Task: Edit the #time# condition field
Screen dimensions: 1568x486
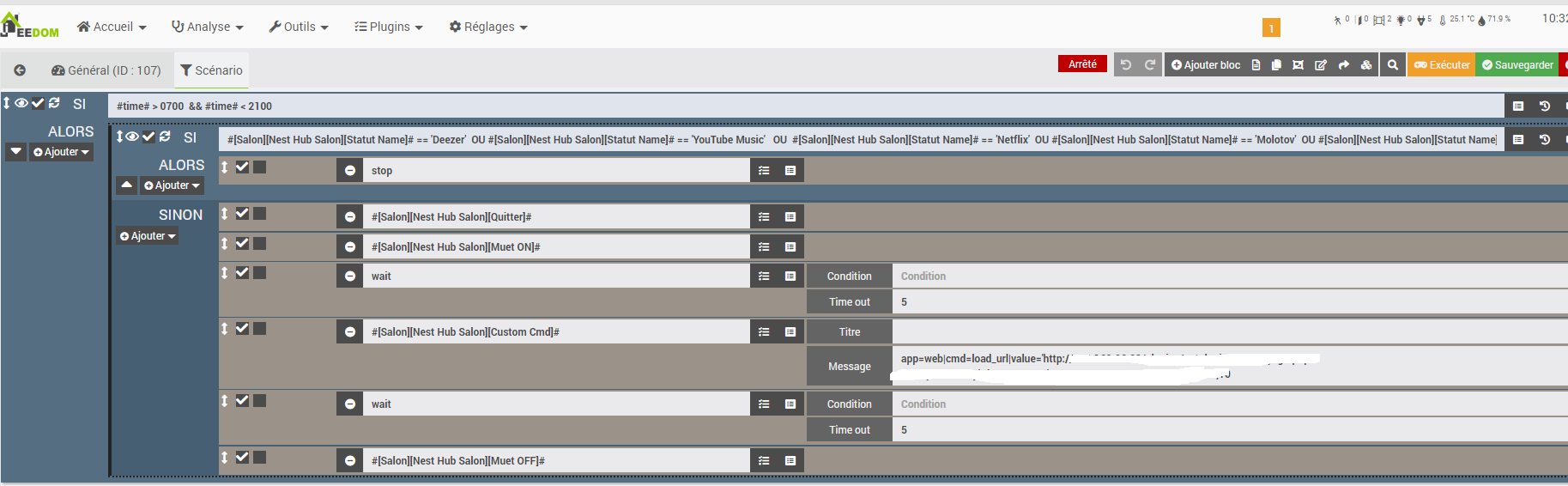Action: click(807, 106)
